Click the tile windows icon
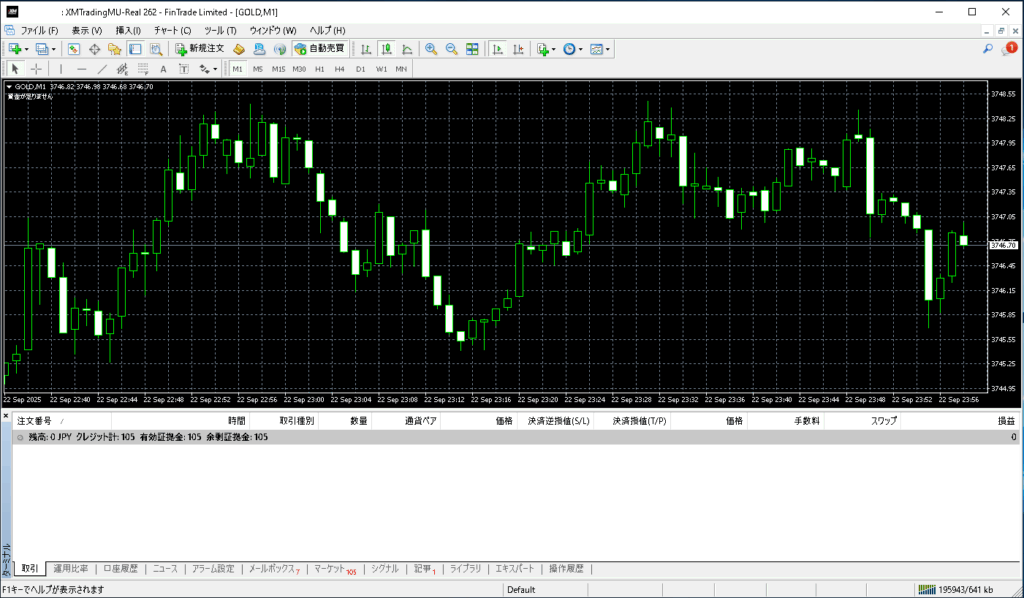The width and height of the screenshot is (1024, 598). (472, 48)
